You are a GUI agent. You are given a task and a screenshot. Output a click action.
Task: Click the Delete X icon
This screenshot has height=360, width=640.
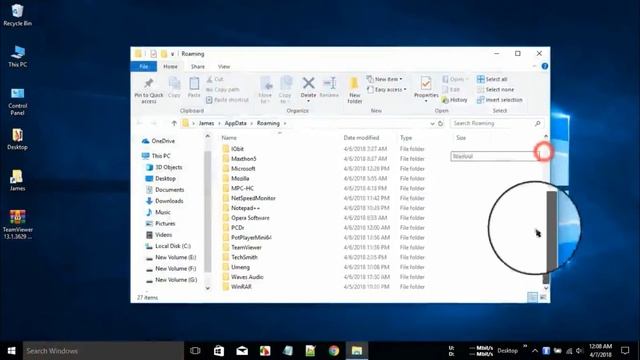(308, 83)
